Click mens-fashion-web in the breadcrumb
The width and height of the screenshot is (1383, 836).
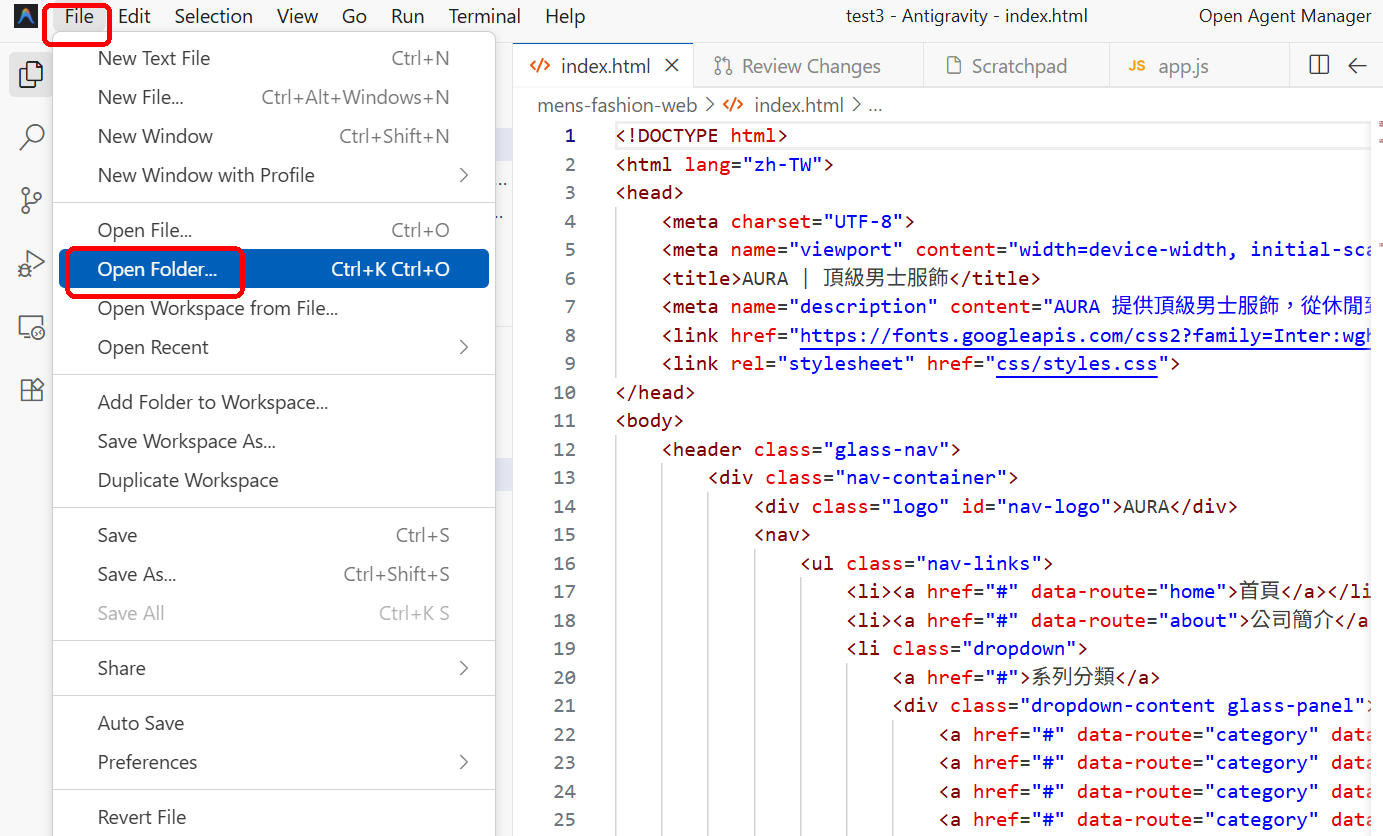pos(617,105)
